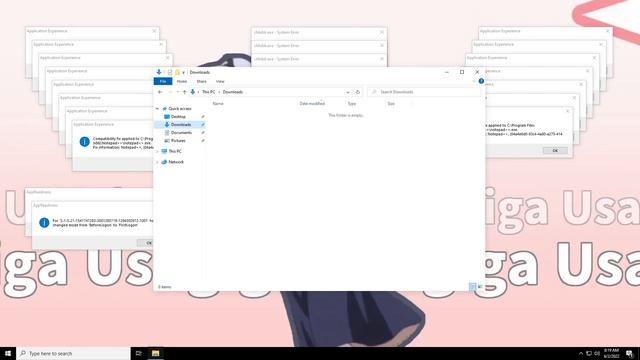The image size is (640, 360).
Task: Click the download folder icon in address bar
Action: click(193, 92)
